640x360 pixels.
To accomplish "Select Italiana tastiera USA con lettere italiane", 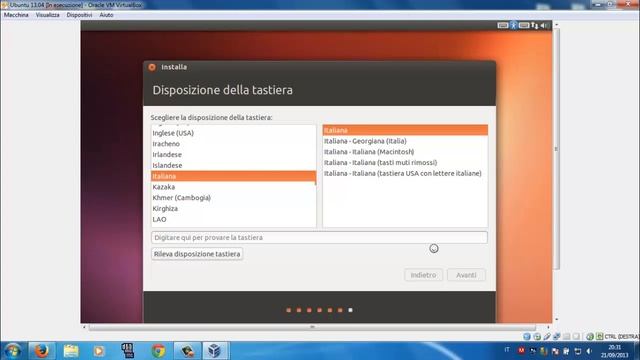I will 405,173.
